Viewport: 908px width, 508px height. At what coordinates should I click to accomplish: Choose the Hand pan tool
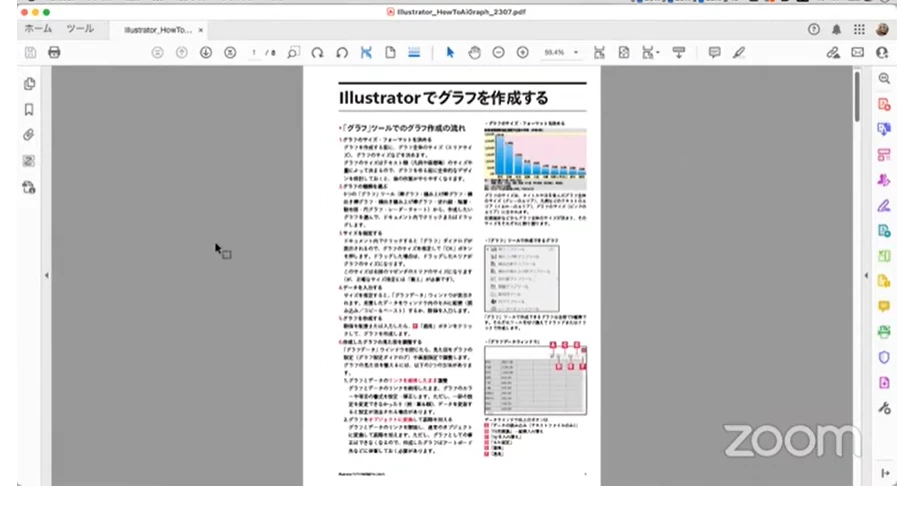pyautogui.click(x=474, y=53)
